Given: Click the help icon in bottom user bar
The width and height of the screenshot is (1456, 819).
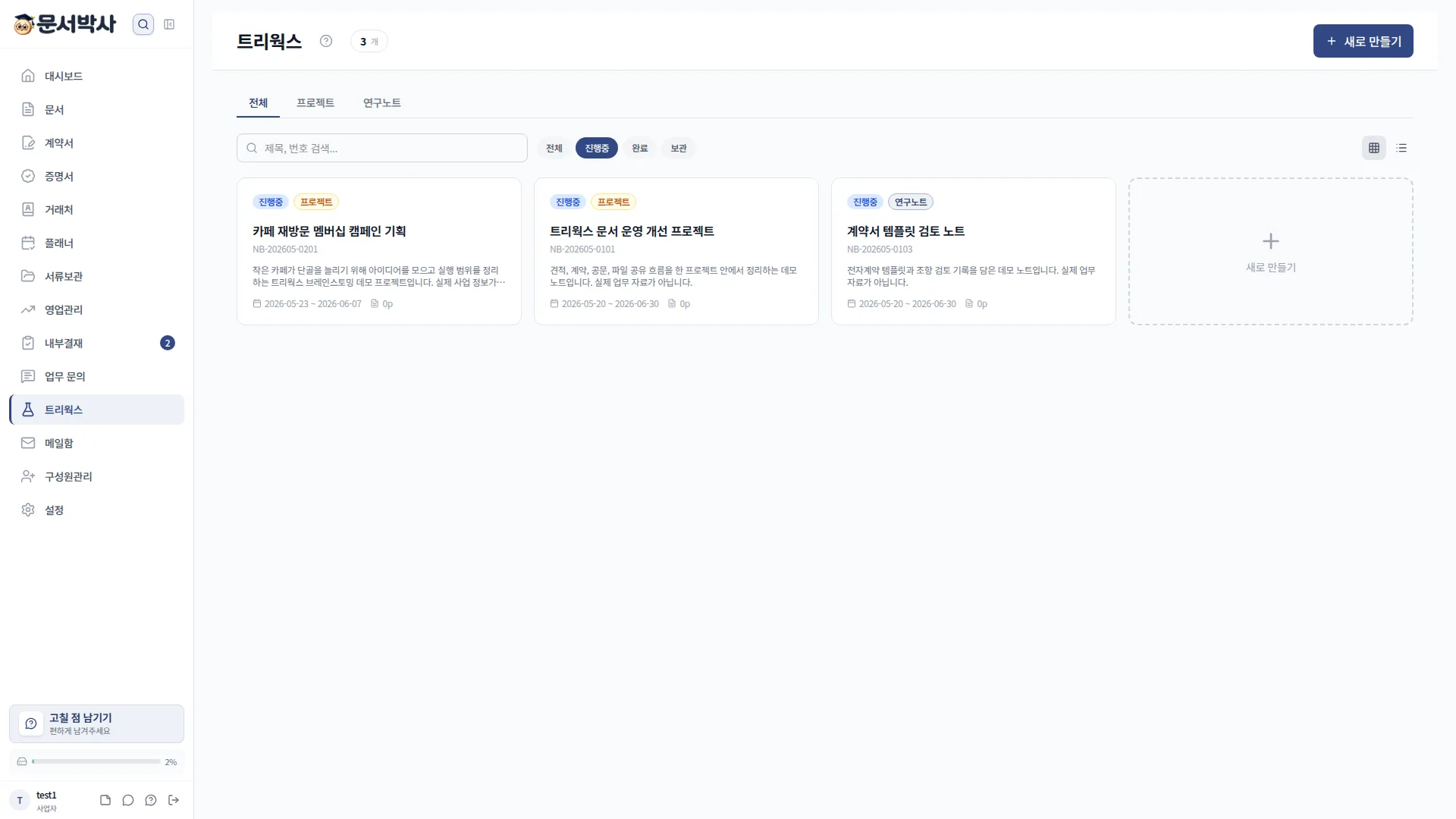Looking at the screenshot, I should (x=151, y=800).
